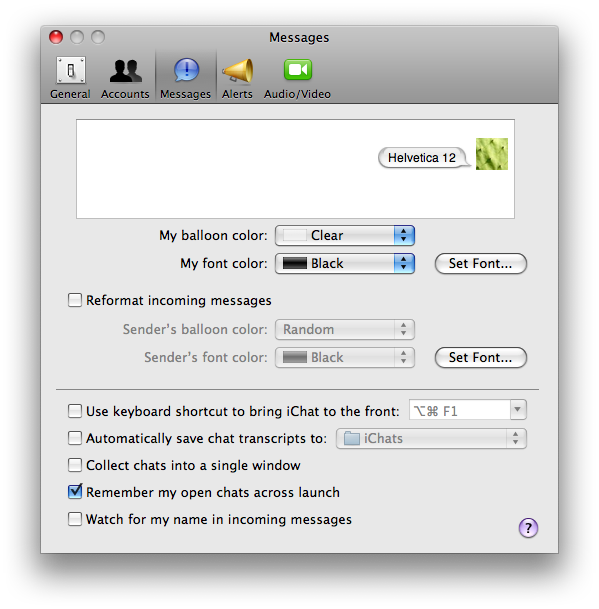Open the Audio/Video camera icon
The height and width of the screenshot is (609, 599).
click(298, 70)
